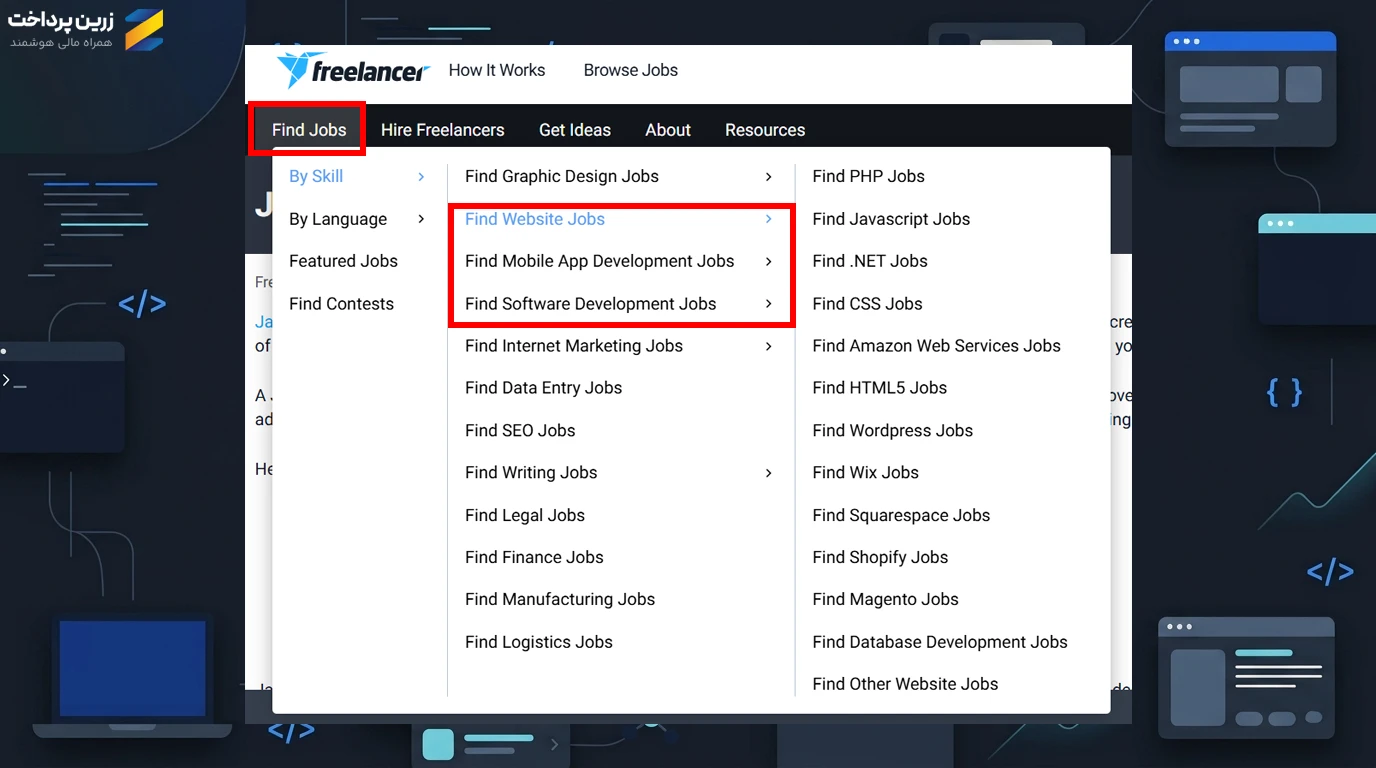Expand the Internet Marketing Jobs chevron
This screenshot has height=768, width=1376.
[x=768, y=347]
